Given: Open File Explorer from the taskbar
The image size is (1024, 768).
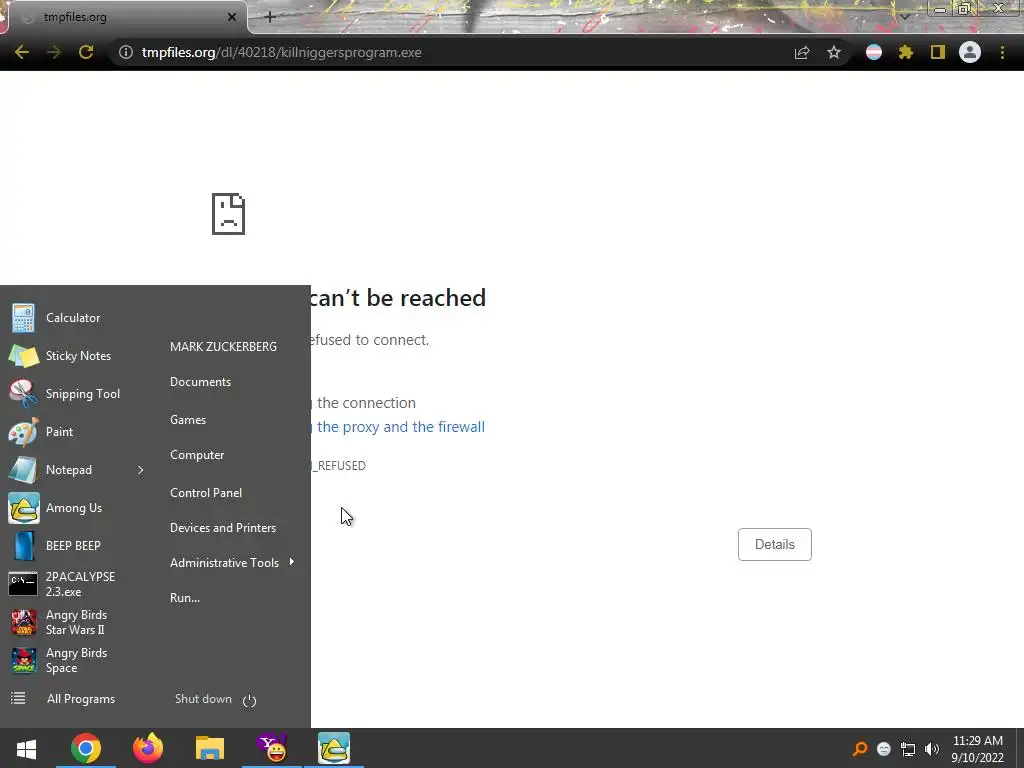Looking at the screenshot, I should 210,748.
